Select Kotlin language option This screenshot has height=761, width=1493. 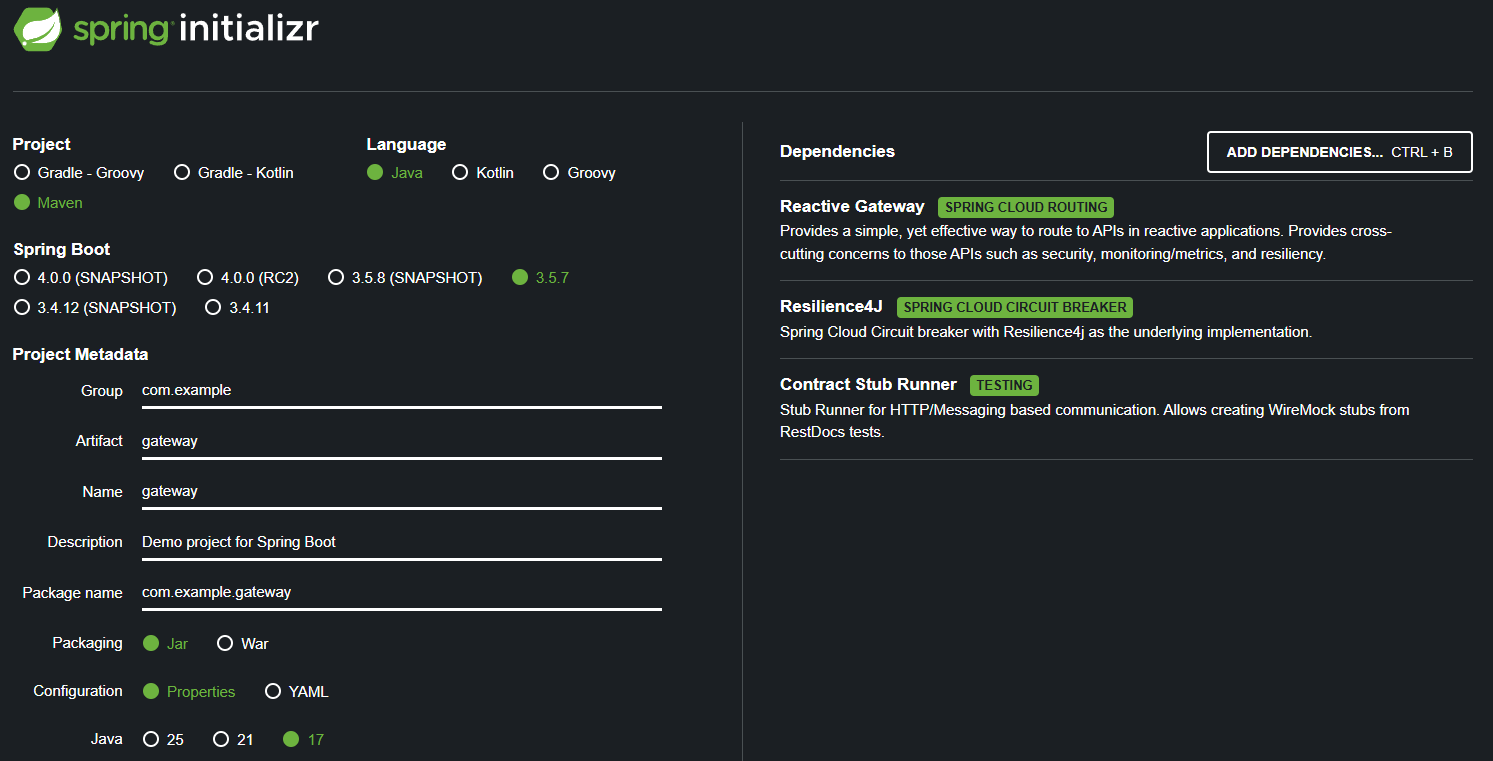[483, 173]
